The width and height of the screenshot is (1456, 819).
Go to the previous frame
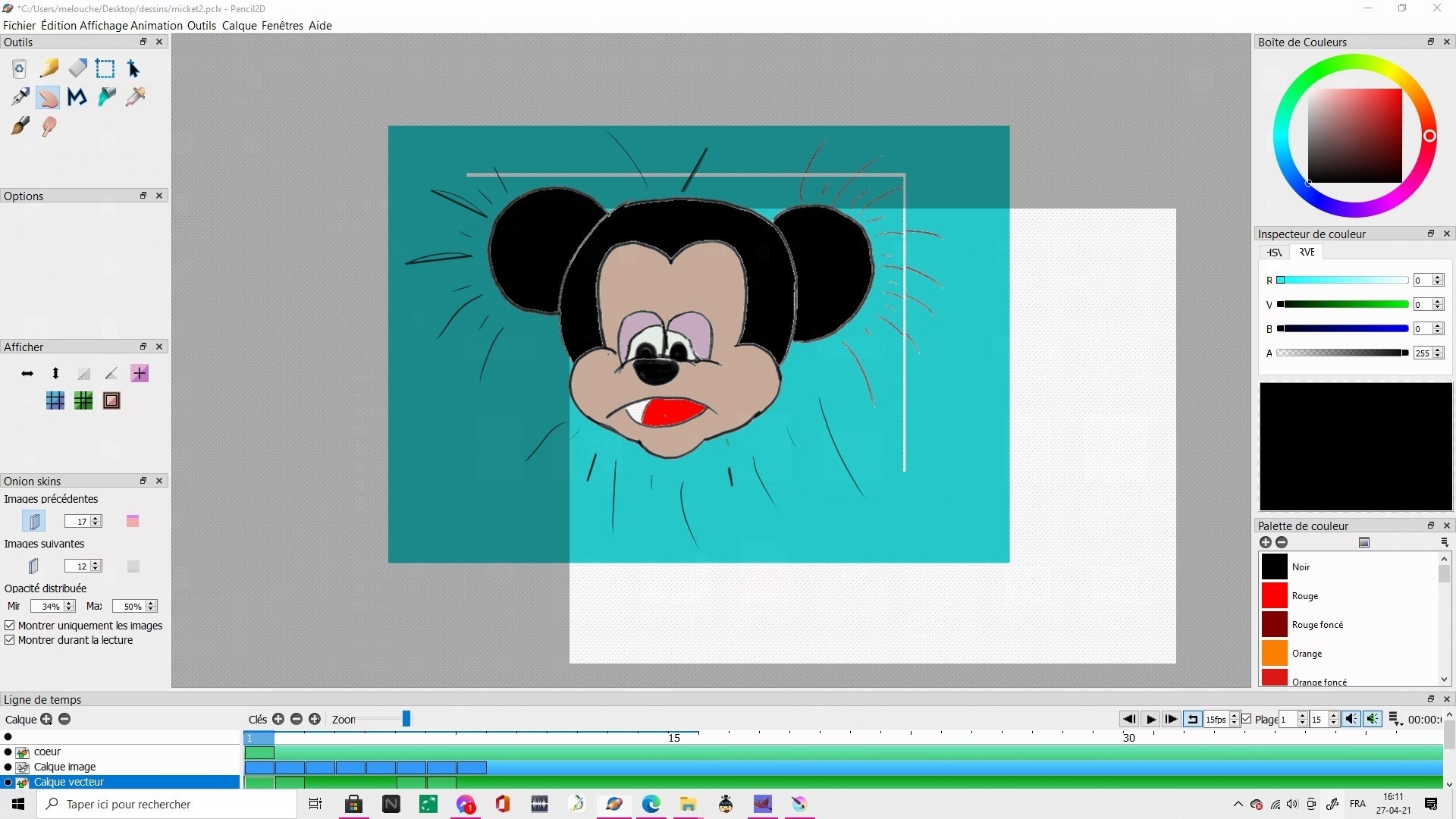coord(1129,719)
